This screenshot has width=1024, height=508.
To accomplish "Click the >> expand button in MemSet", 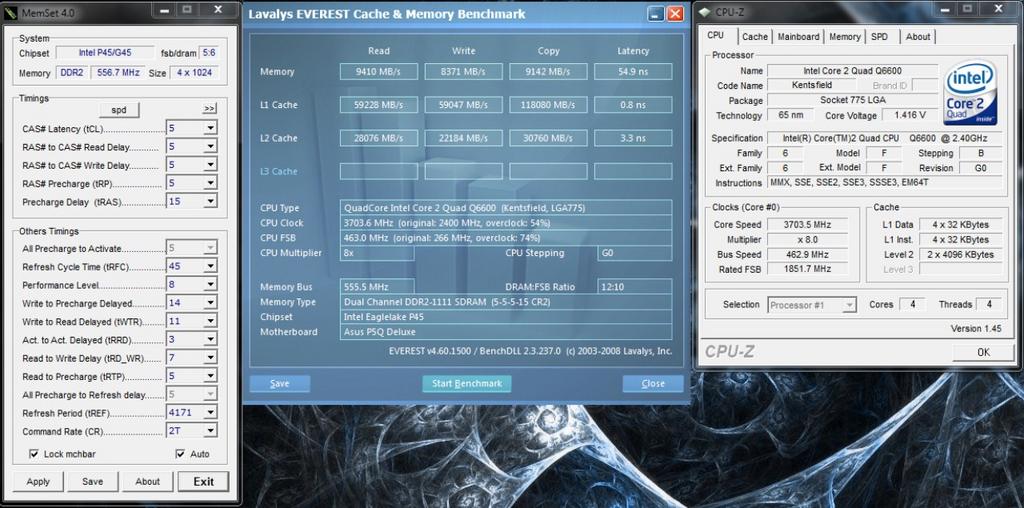I will (x=209, y=108).
